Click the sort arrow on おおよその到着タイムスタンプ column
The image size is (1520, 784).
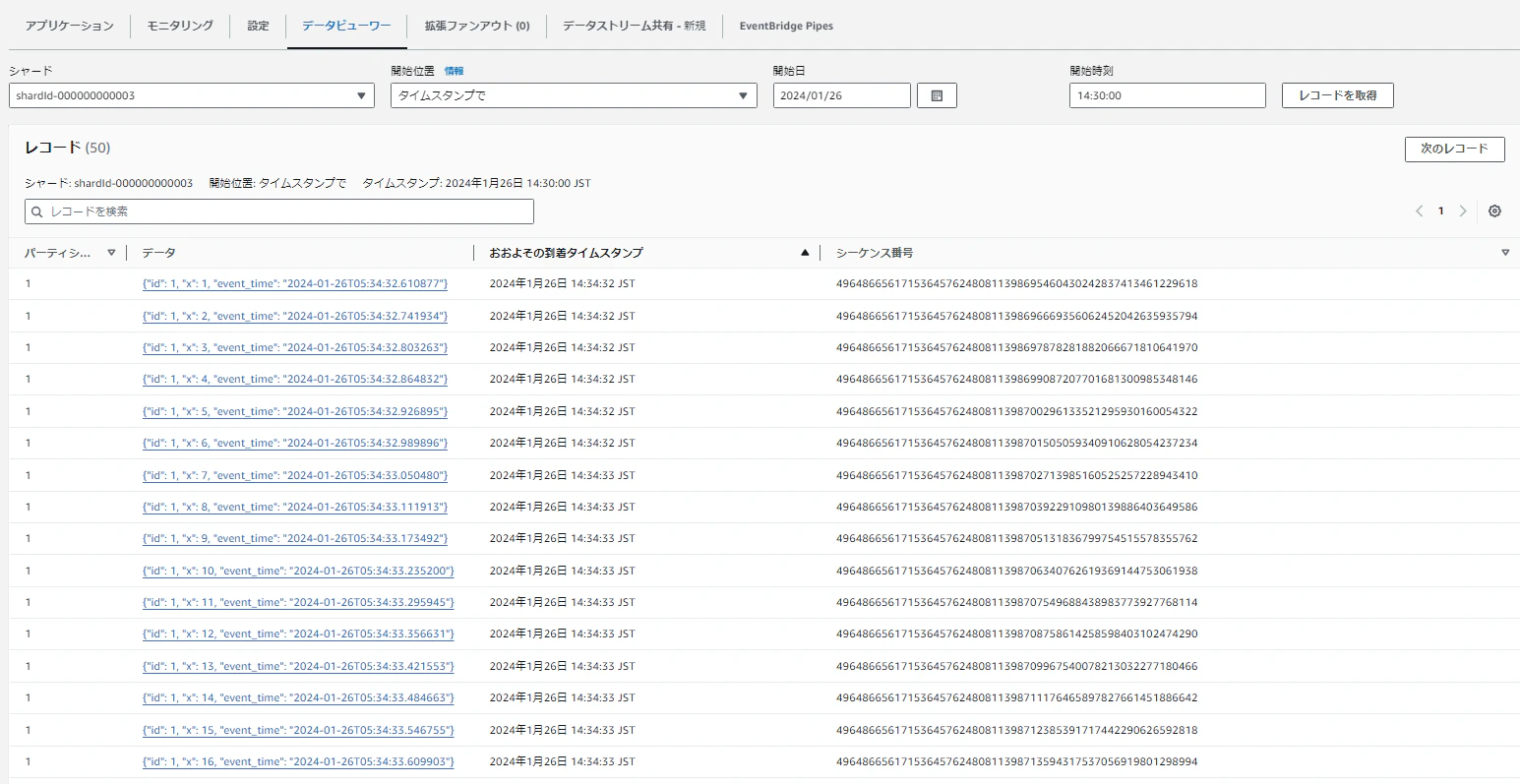(x=805, y=252)
